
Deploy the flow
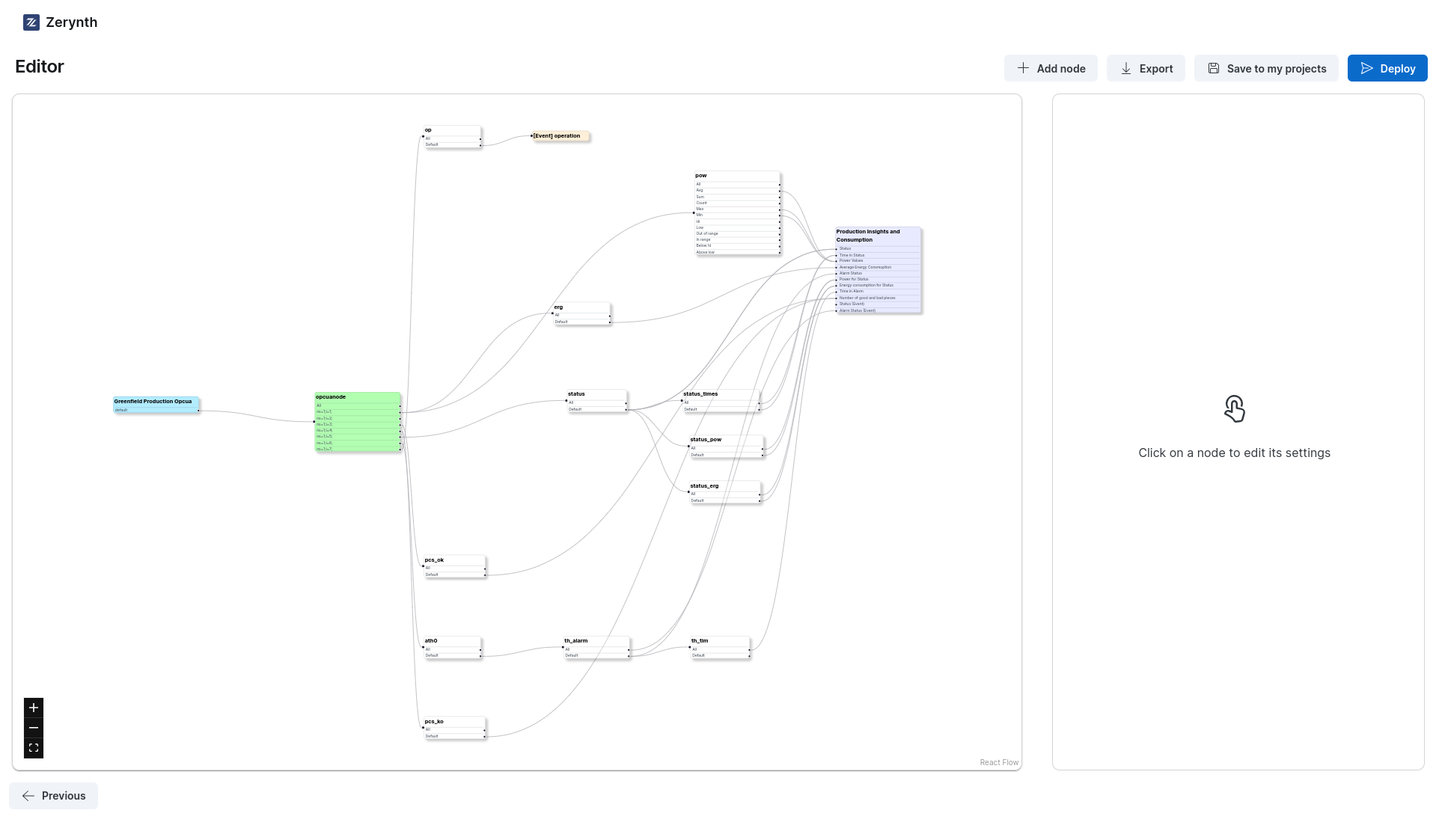tap(1387, 68)
